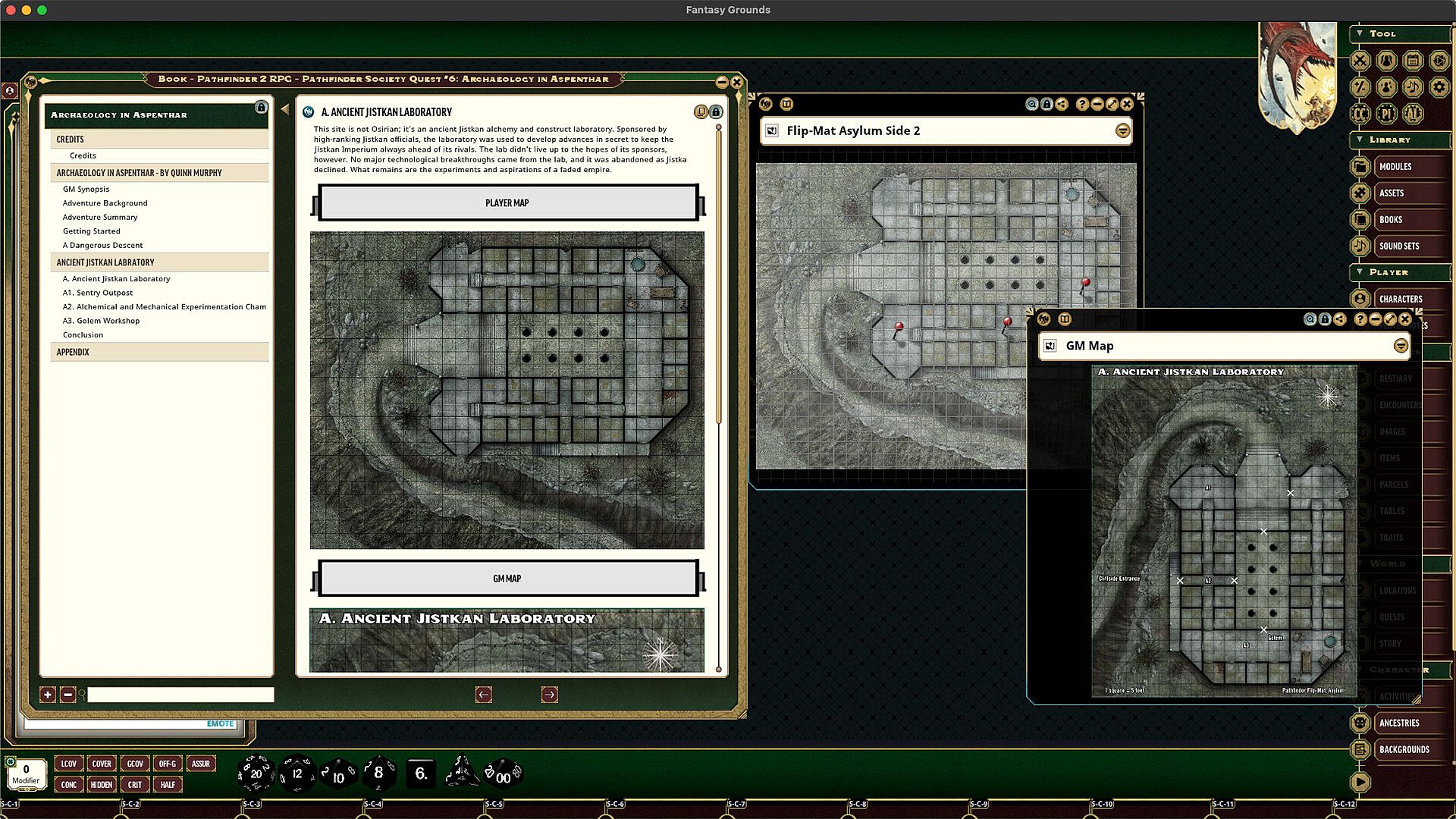Open the Calendar tool icon

1412,61
